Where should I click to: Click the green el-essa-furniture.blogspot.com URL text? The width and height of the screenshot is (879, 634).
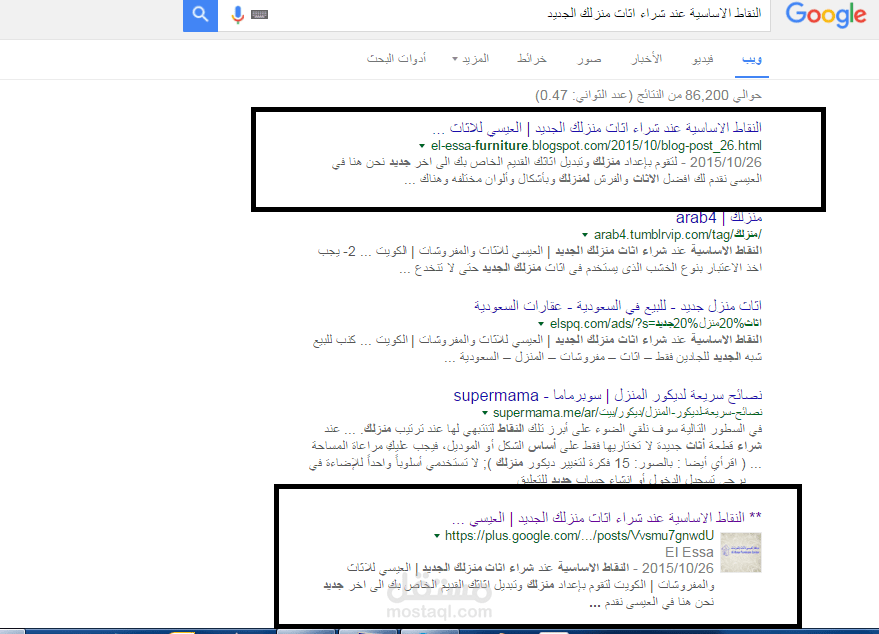coord(596,146)
